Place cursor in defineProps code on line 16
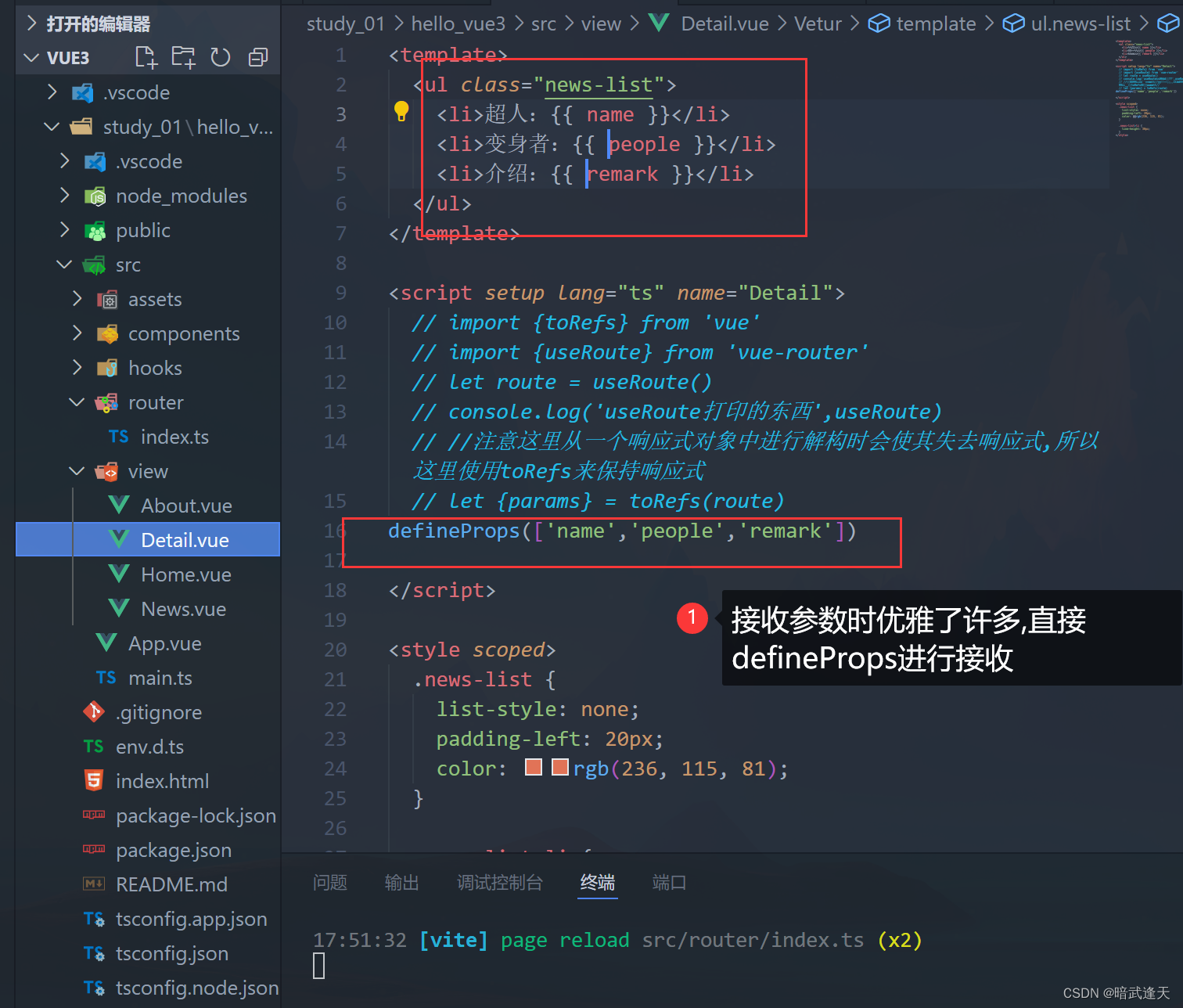 pyautogui.click(x=622, y=531)
